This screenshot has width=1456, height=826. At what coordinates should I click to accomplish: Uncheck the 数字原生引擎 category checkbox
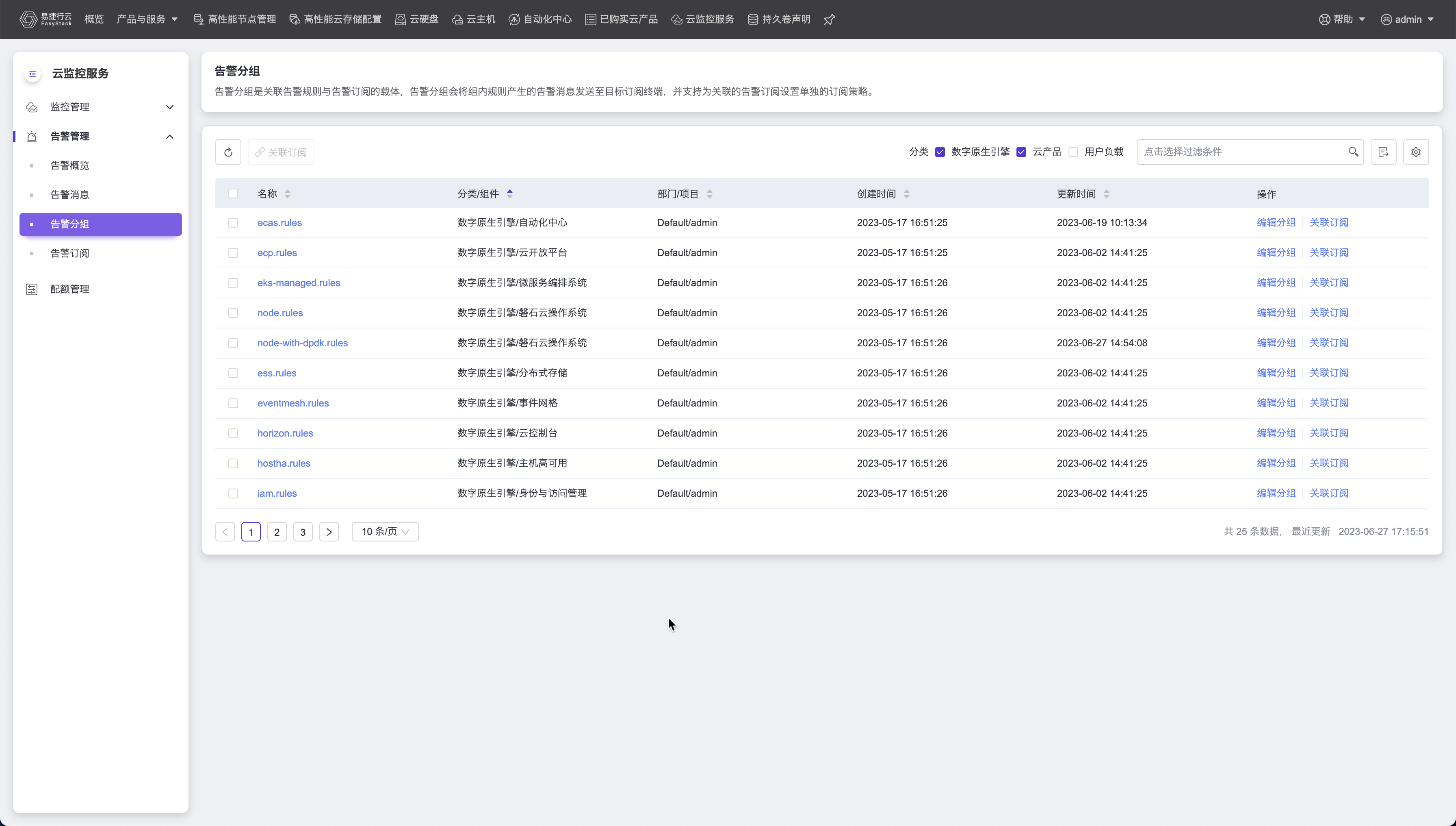pyautogui.click(x=940, y=152)
